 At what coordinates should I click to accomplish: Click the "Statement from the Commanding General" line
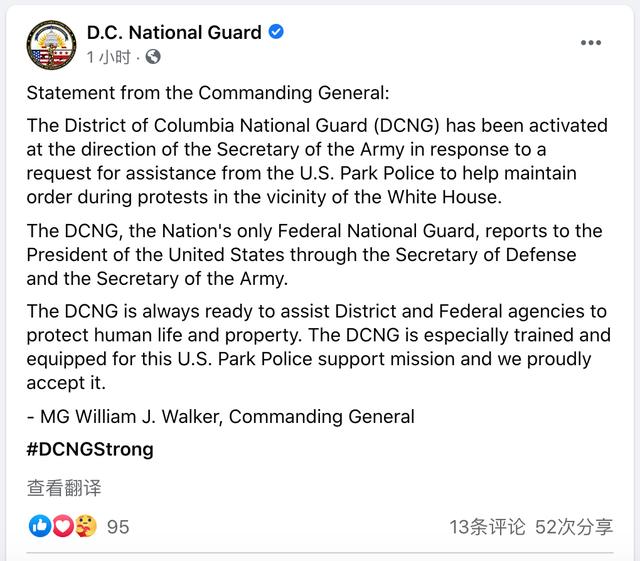[x=206, y=93]
